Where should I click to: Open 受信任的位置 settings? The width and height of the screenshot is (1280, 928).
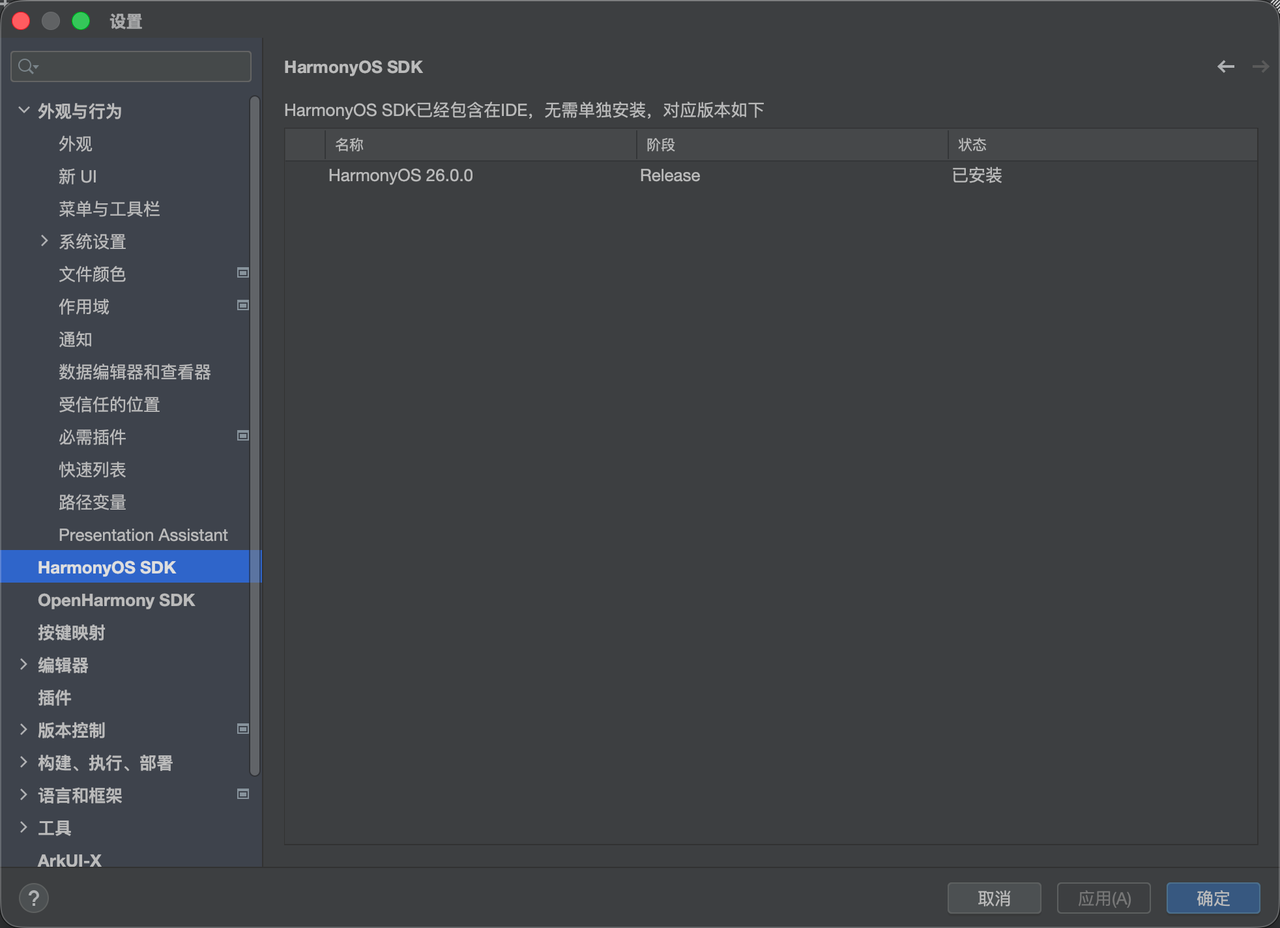(x=109, y=404)
